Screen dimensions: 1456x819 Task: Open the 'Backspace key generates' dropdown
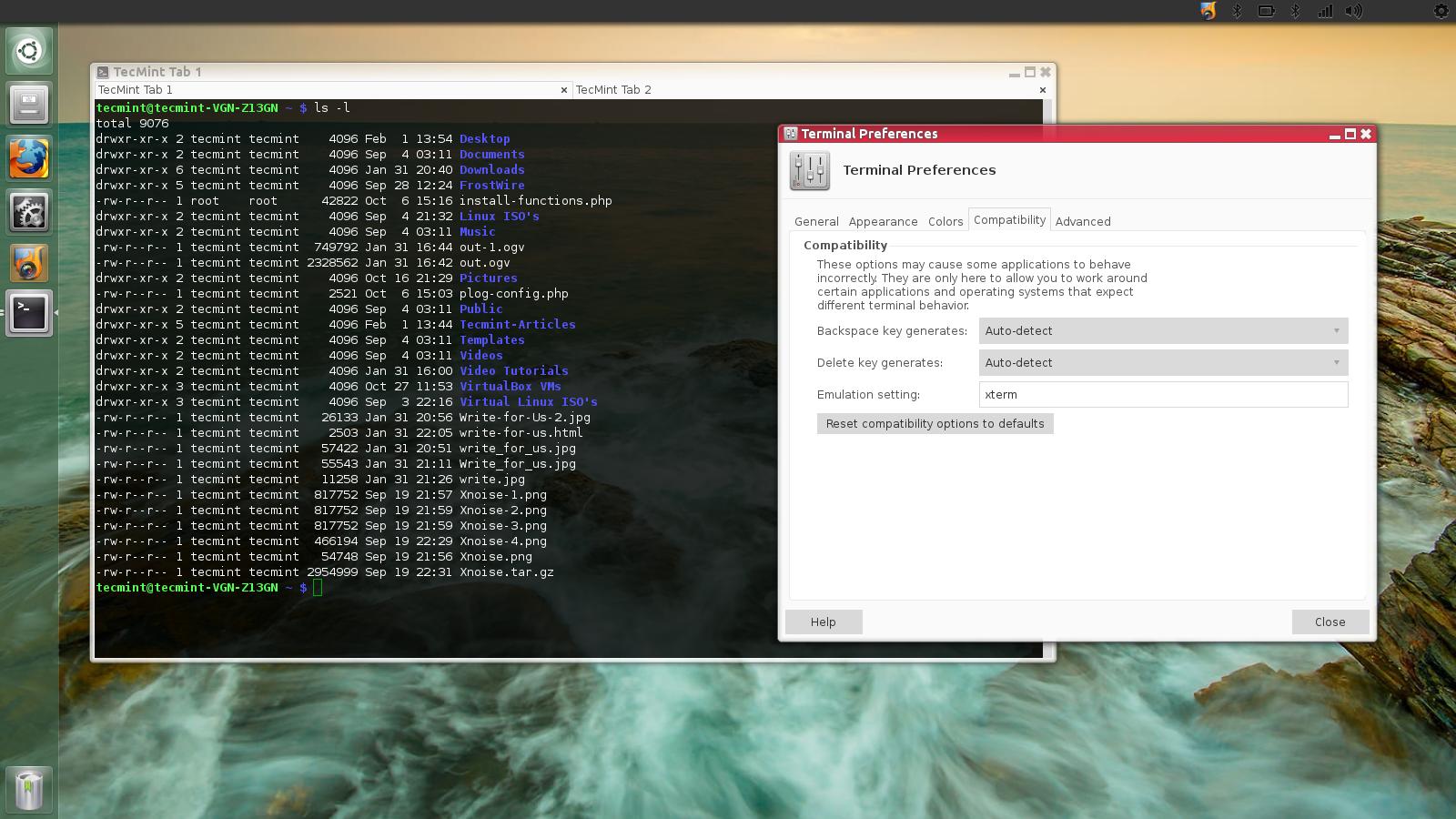tap(1162, 330)
